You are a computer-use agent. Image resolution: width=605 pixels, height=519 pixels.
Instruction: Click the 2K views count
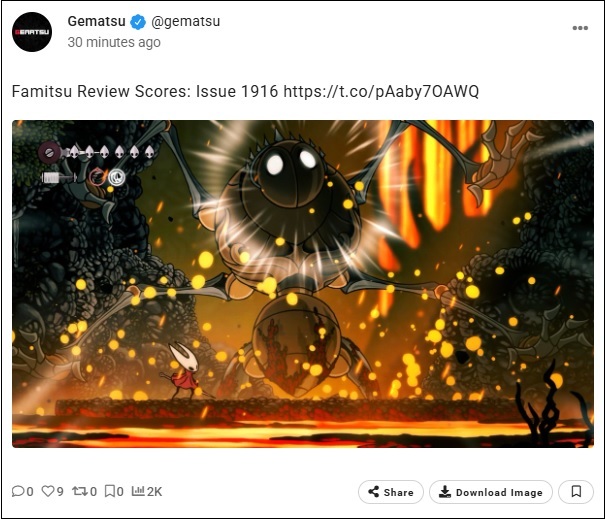point(154,492)
